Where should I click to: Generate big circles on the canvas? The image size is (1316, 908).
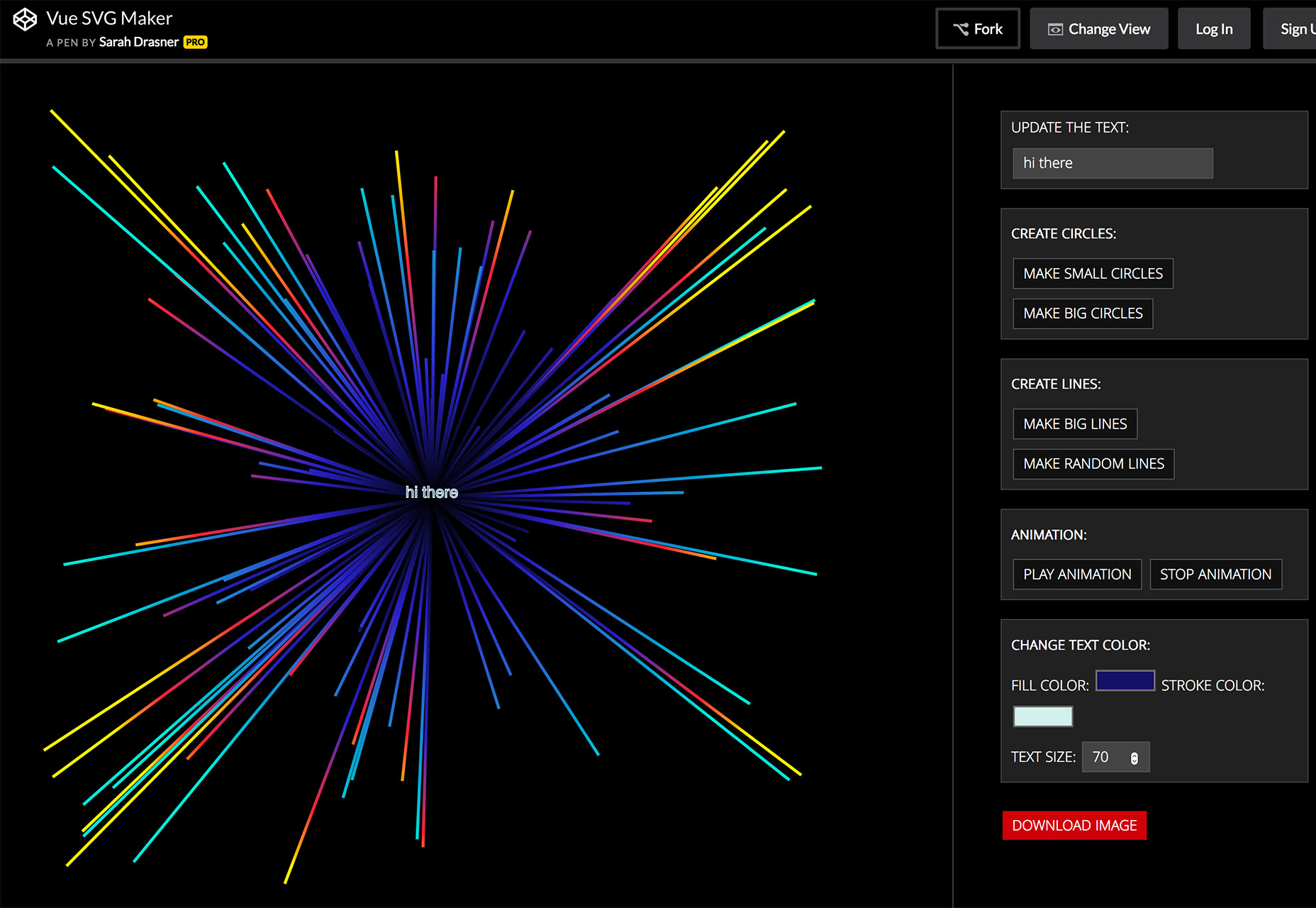1082,314
